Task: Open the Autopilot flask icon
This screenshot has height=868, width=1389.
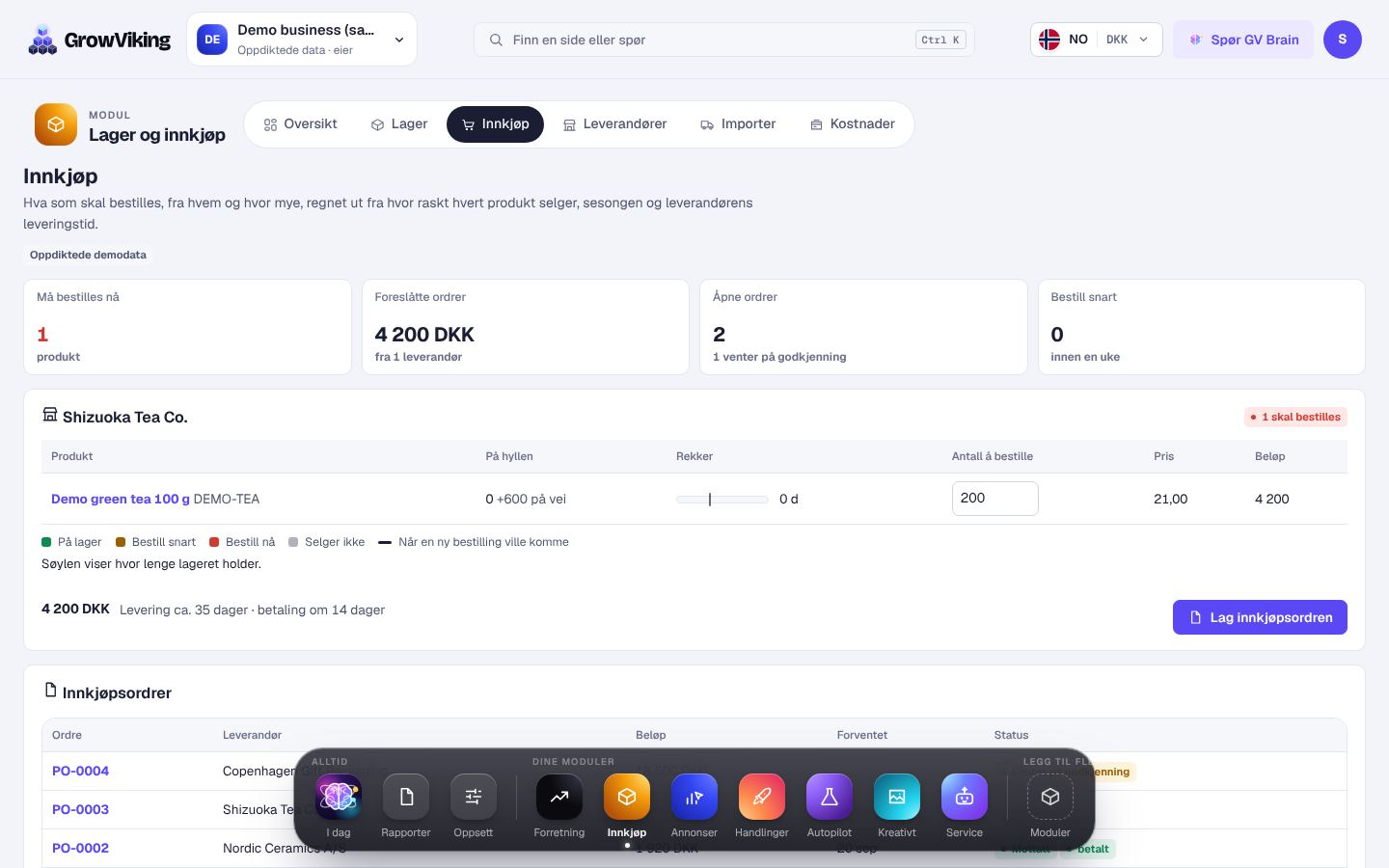Action: click(830, 797)
